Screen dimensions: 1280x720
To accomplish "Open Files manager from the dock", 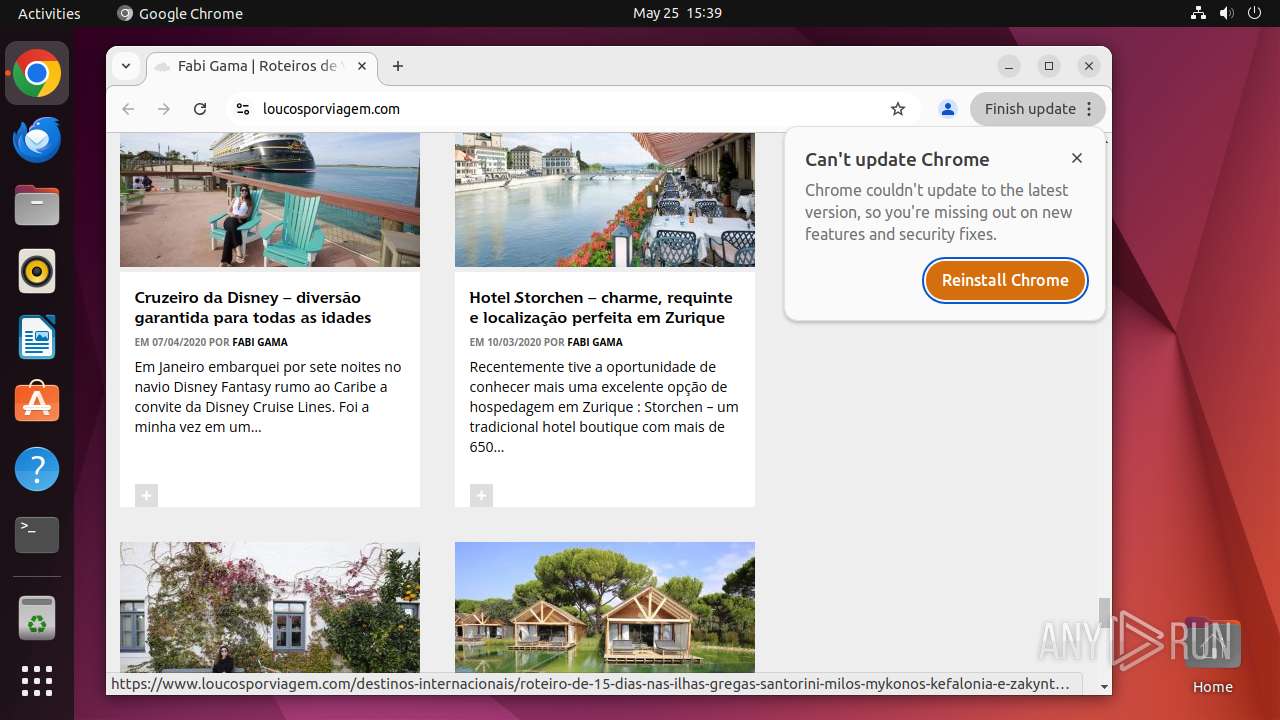I will coord(37,205).
